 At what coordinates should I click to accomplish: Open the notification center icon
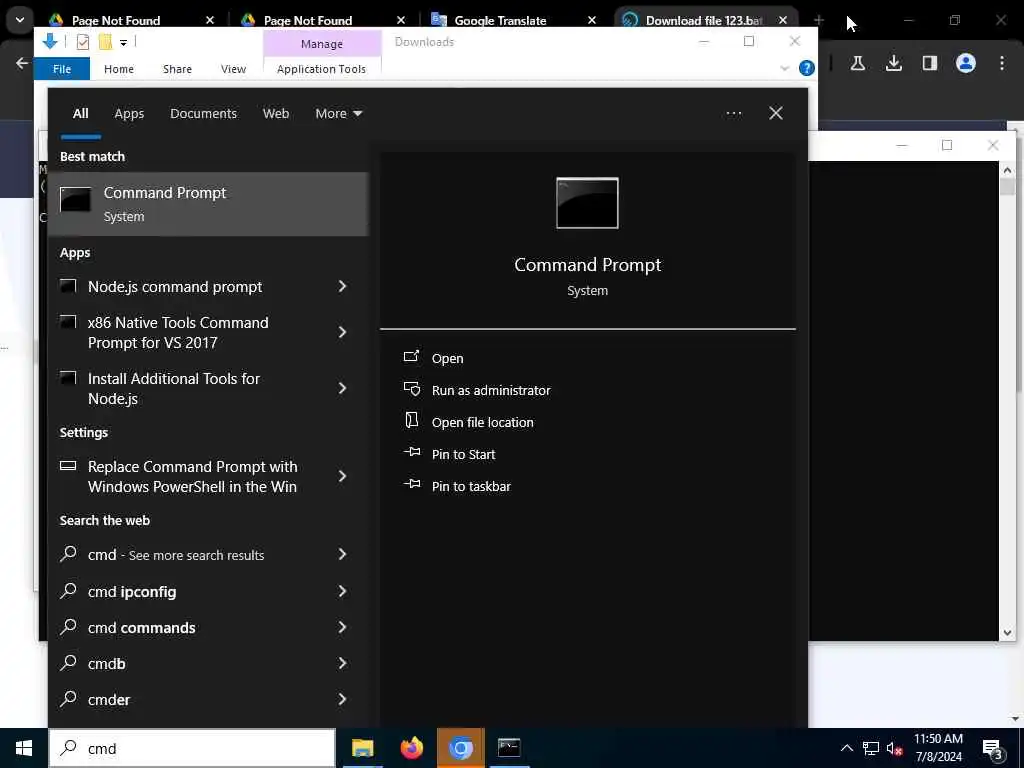[x=992, y=749]
